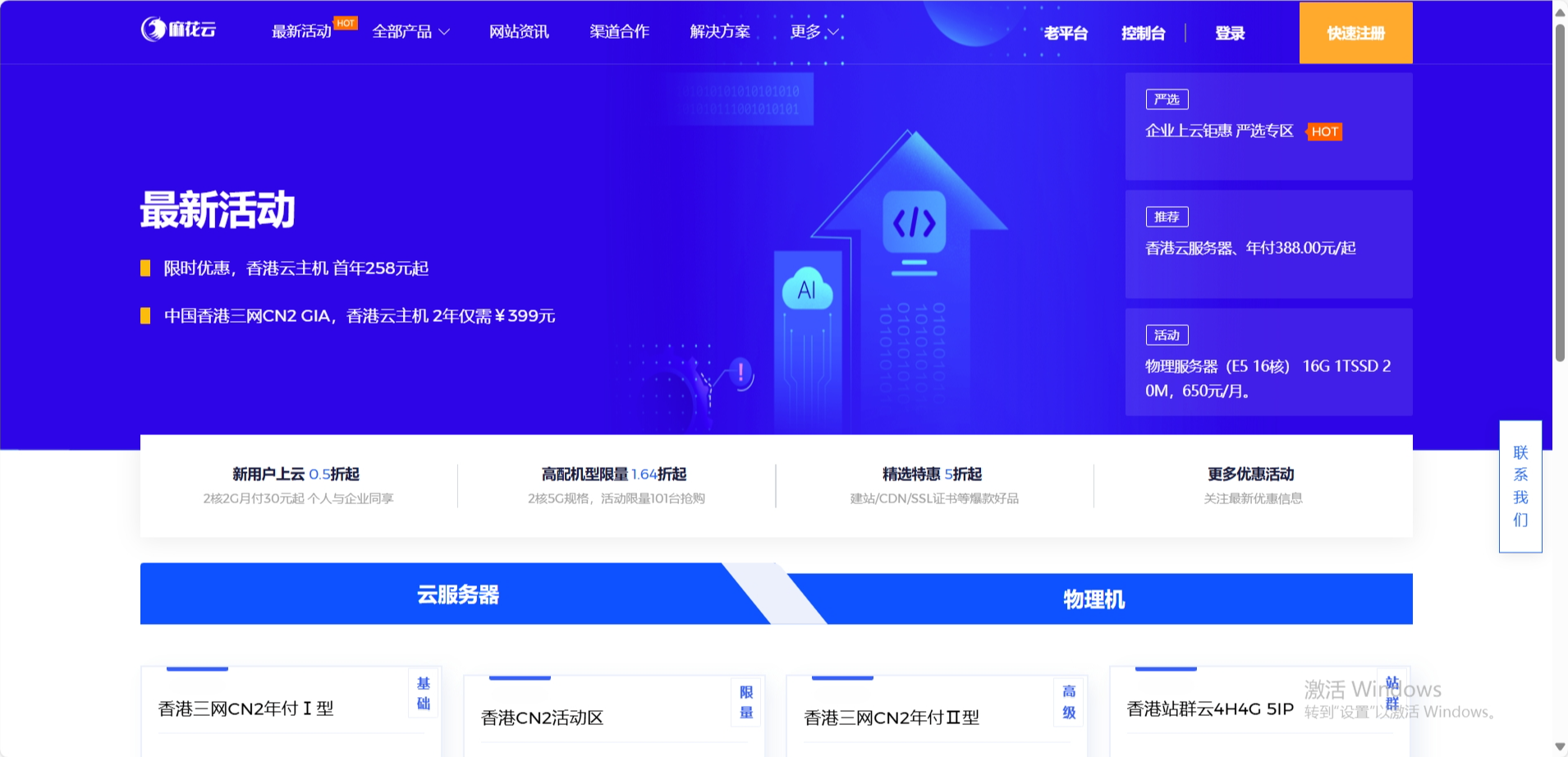Click the AI cloud illustration icon
Image resolution: width=1568 pixels, height=757 pixels.
tap(807, 289)
